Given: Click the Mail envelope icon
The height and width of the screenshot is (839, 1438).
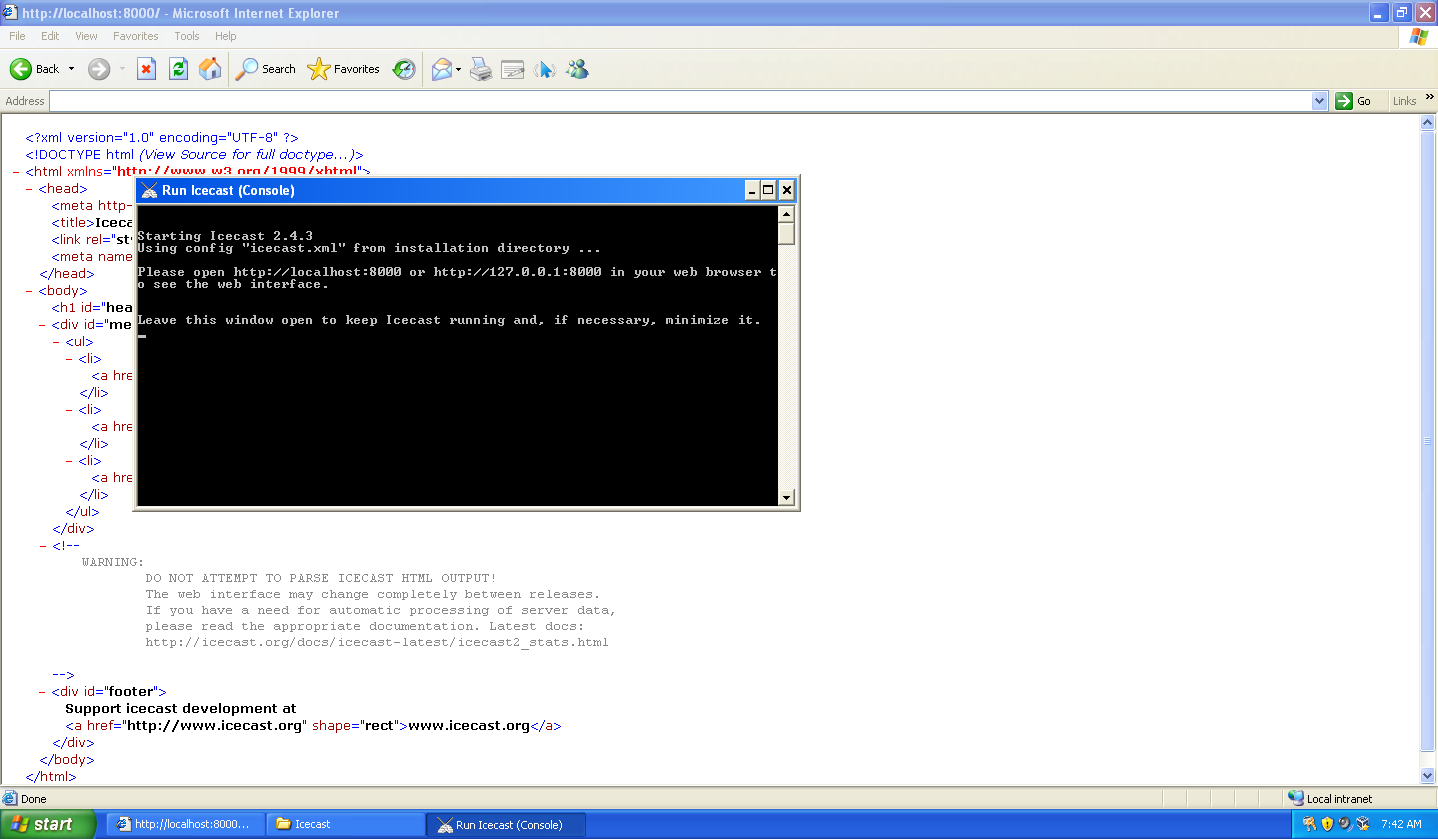Looking at the screenshot, I should tap(441, 69).
